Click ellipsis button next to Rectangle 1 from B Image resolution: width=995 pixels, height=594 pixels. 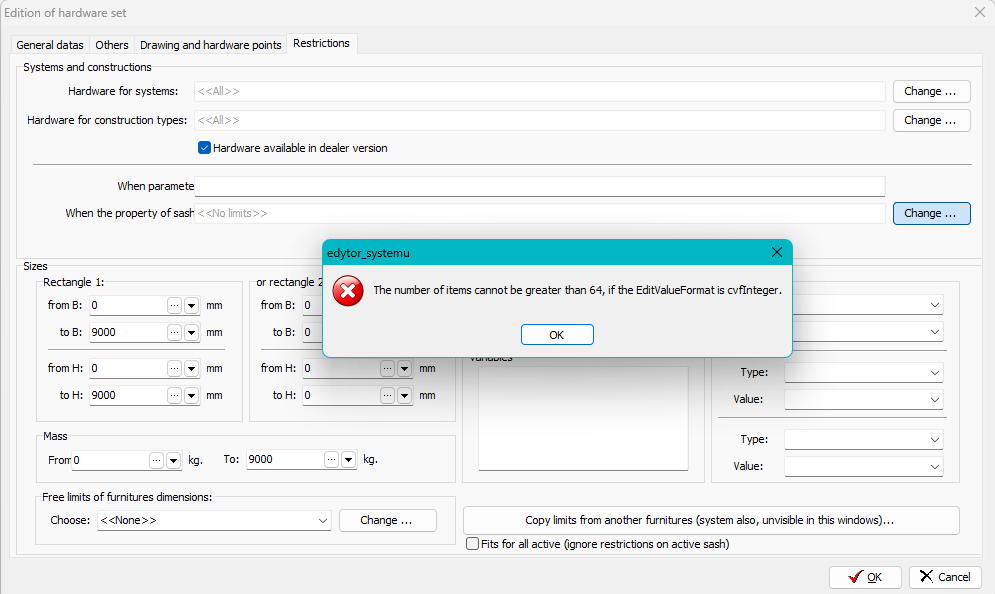click(174, 306)
